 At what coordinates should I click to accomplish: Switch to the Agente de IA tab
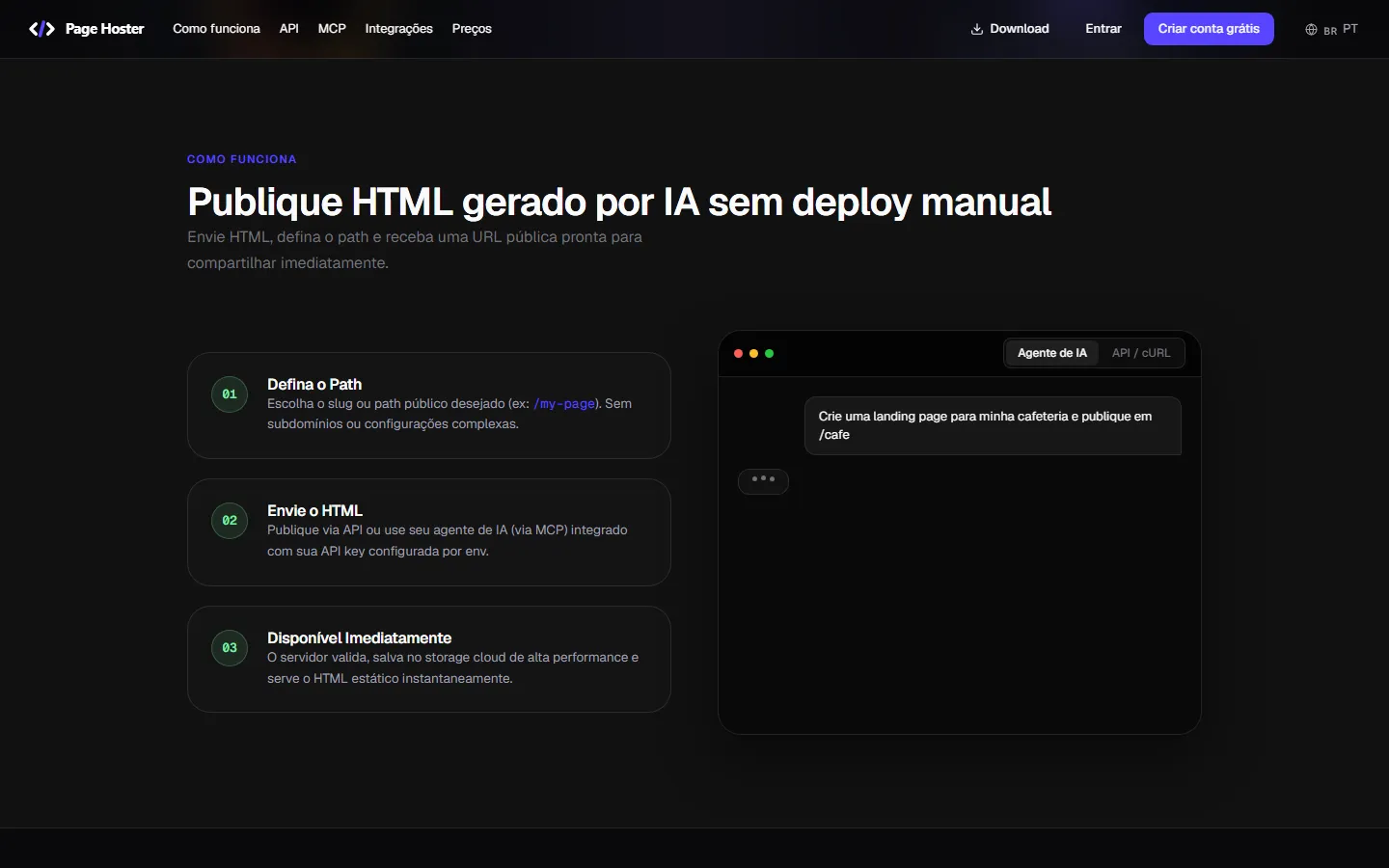(x=1052, y=353)
